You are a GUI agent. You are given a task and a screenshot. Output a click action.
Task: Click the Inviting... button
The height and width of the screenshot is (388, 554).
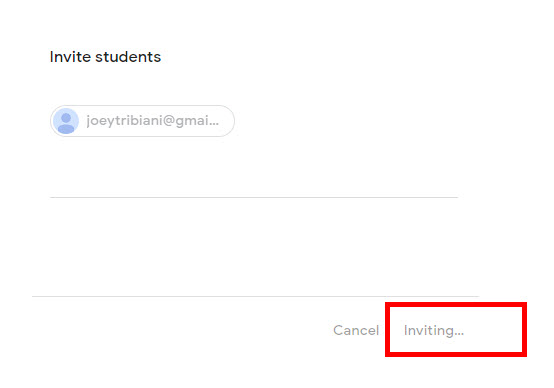click(434, 330)
